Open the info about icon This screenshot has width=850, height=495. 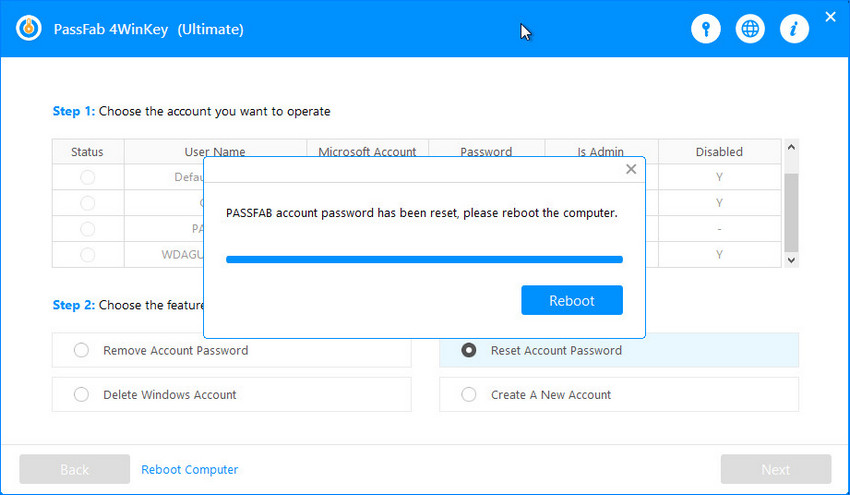793,29
